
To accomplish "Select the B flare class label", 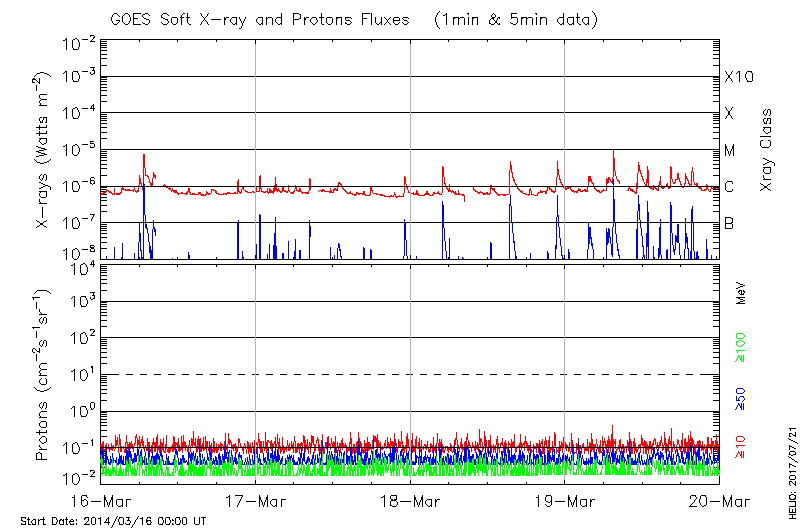I will pyautogui.click(x=729, y=223).
